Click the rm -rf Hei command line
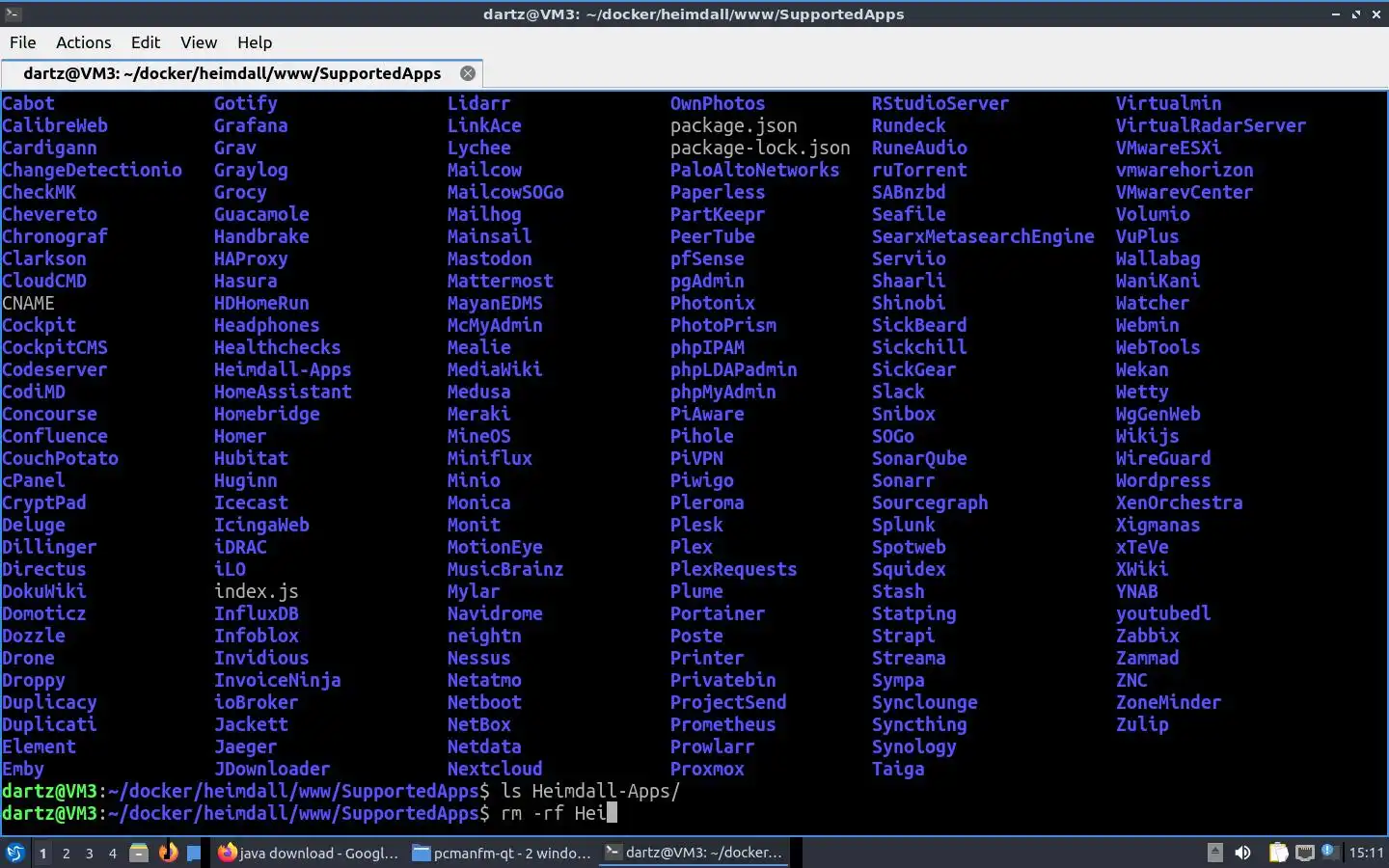This screenshot has width=1389, height=868. (x=554, y=813)
